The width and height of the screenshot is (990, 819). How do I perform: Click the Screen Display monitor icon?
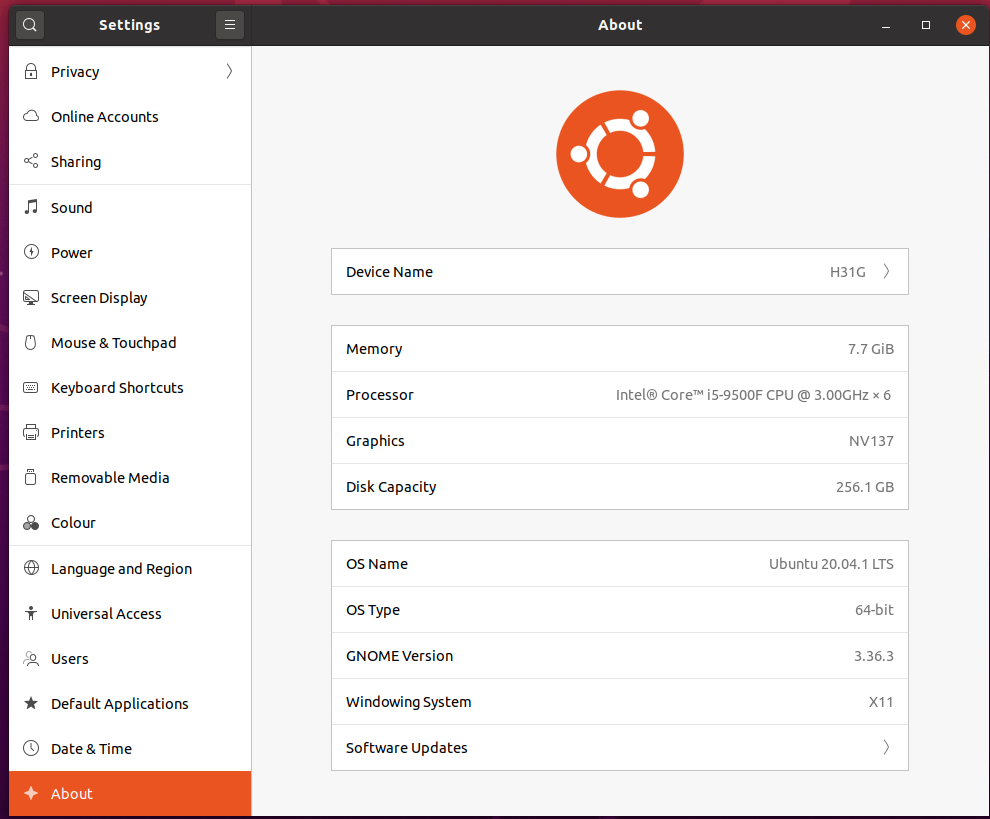(x=30, y=297)
